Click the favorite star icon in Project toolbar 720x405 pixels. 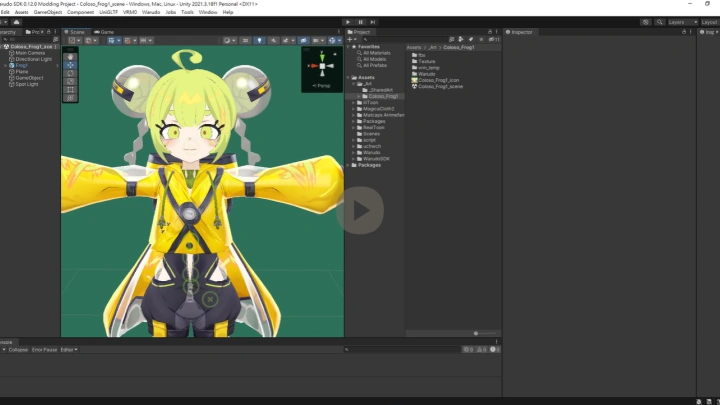[x=481, y=39]
